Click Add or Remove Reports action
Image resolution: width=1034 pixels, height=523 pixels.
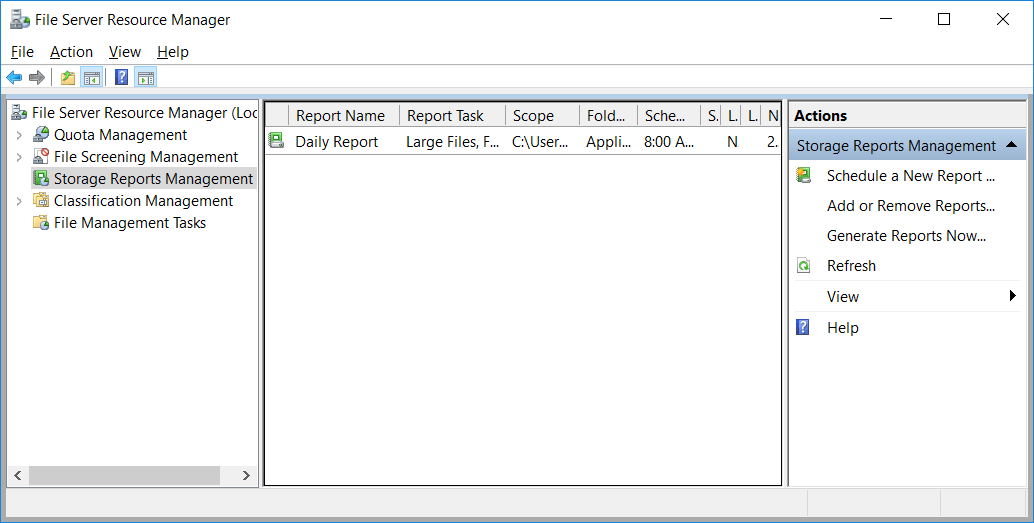(911, 206)
